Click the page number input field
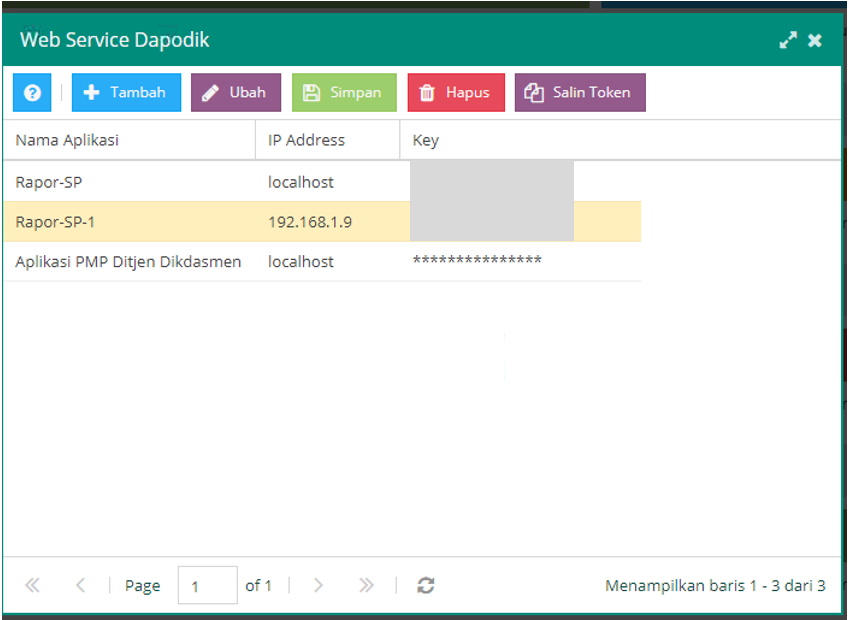Viewport: 849px width, 620px height. coord(207,586)
